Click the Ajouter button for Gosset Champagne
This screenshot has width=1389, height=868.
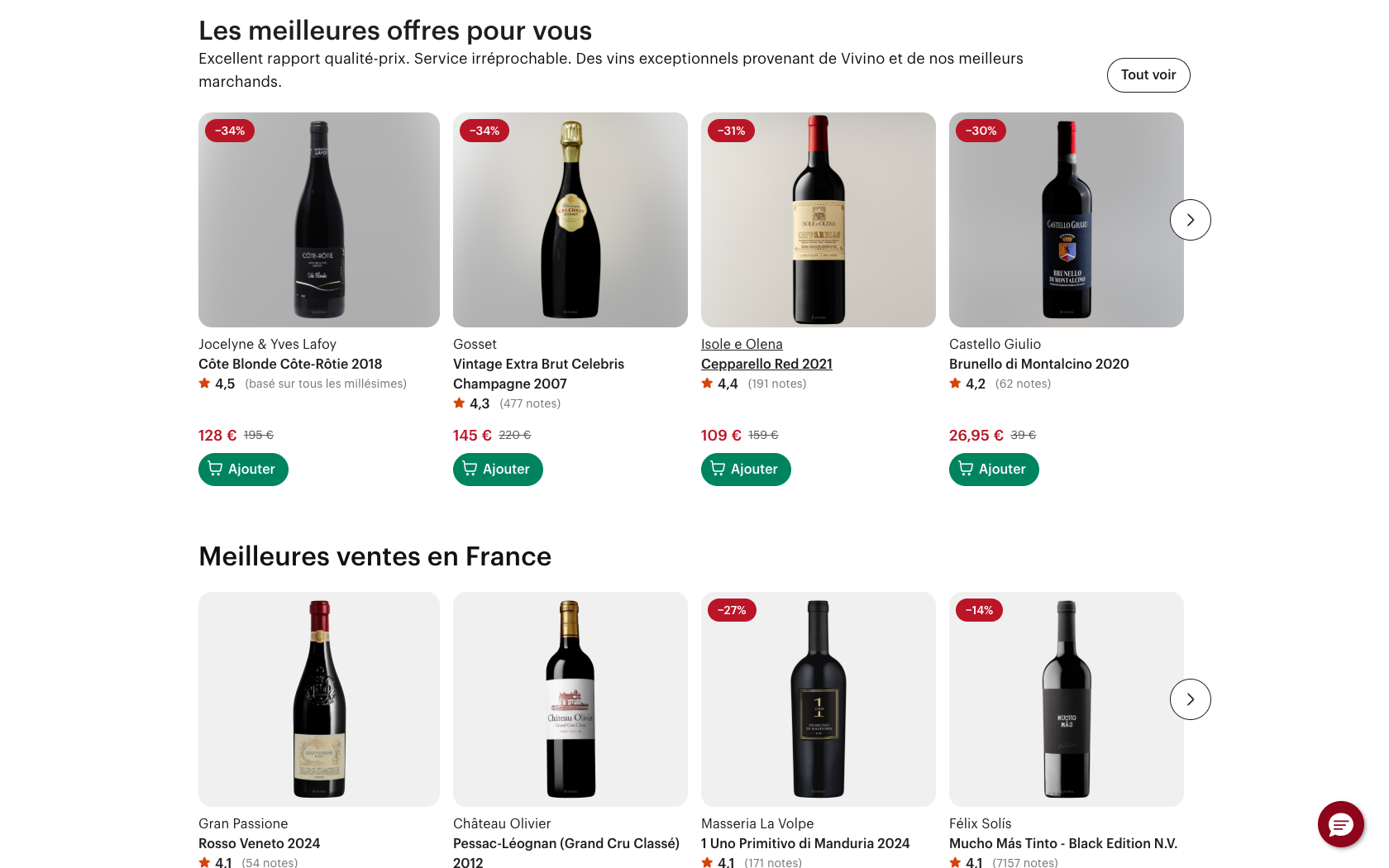(498, 469)
